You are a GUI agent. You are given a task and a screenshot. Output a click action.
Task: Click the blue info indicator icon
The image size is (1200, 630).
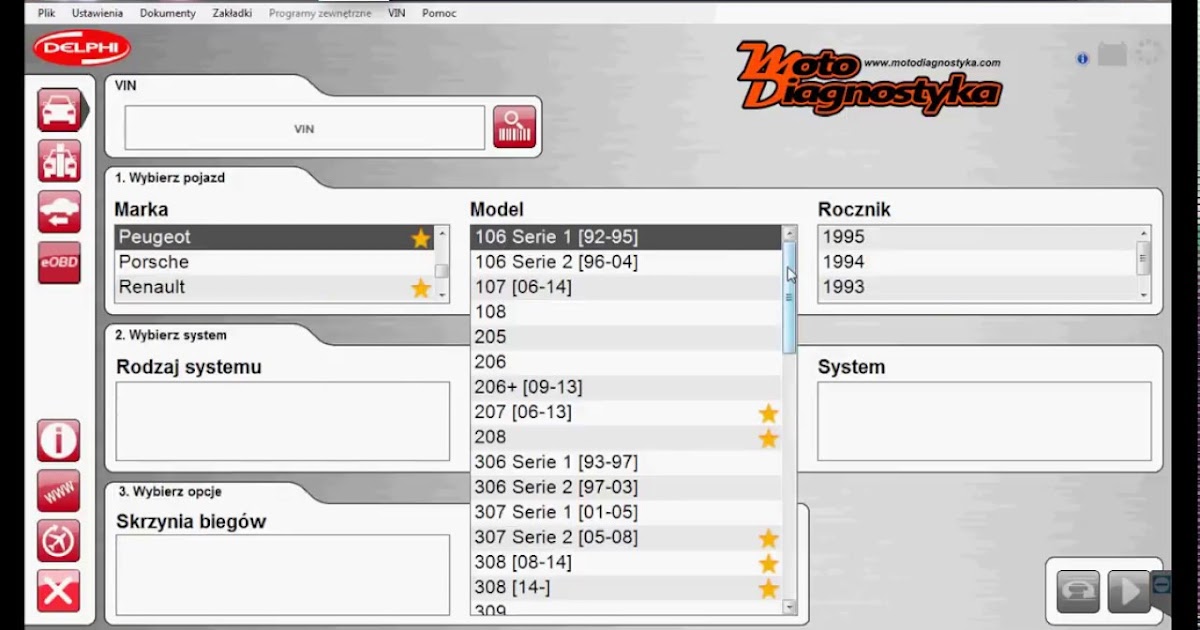[x=1082, y=59]
